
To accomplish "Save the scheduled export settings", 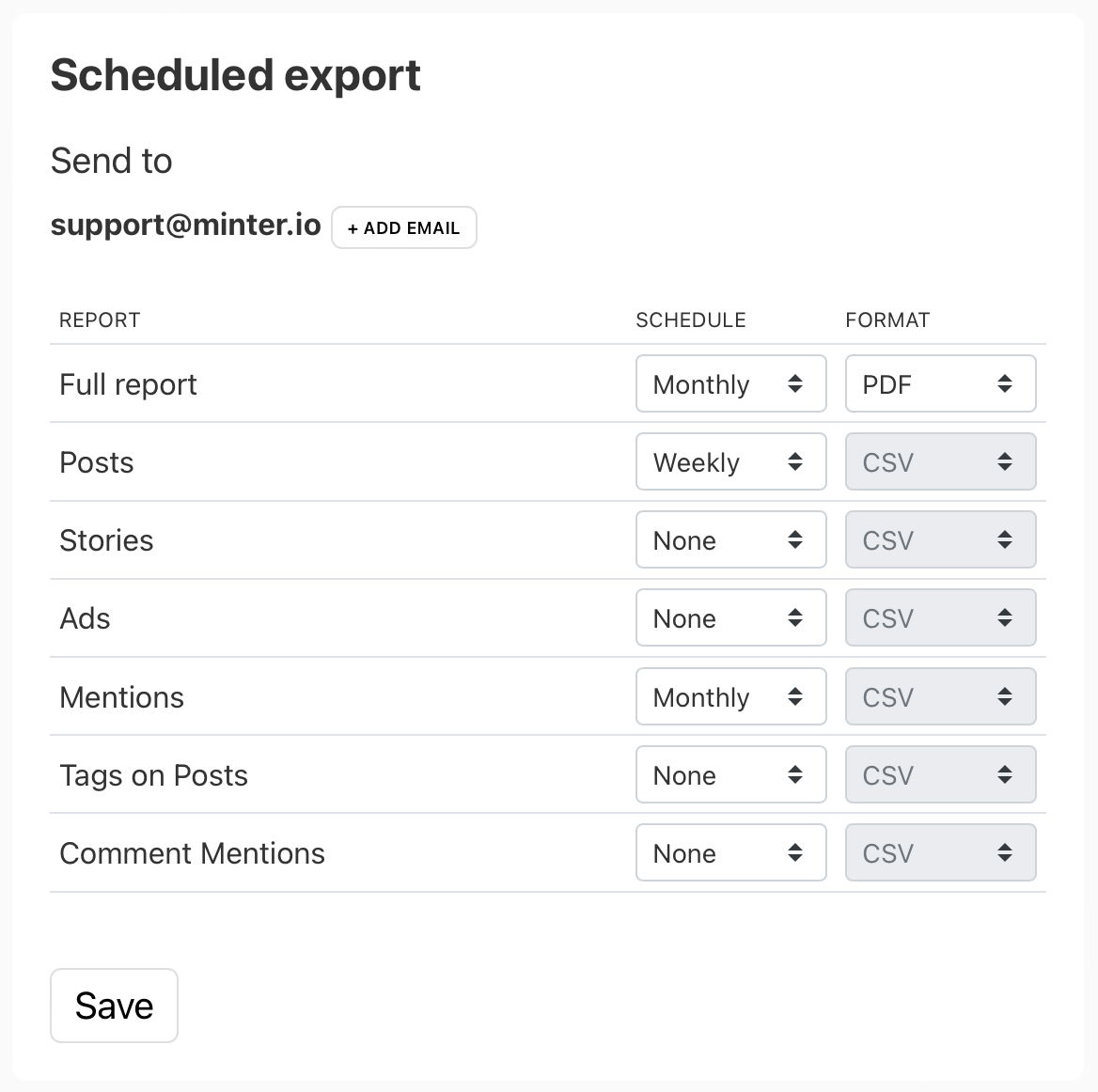I will pyautogui.click(x=114, y=1006).
